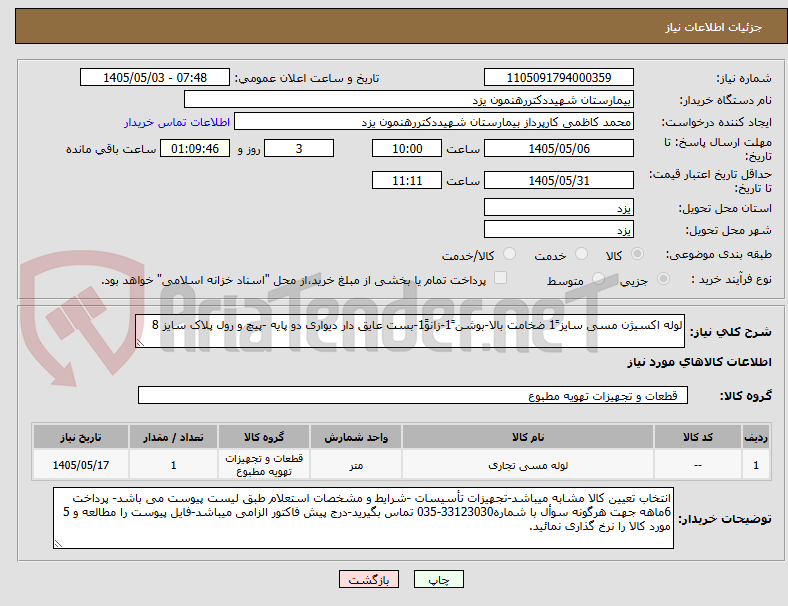Click delivery province field یزد
The height and width of the screenshot is (606, 788).
pos(559,208)
